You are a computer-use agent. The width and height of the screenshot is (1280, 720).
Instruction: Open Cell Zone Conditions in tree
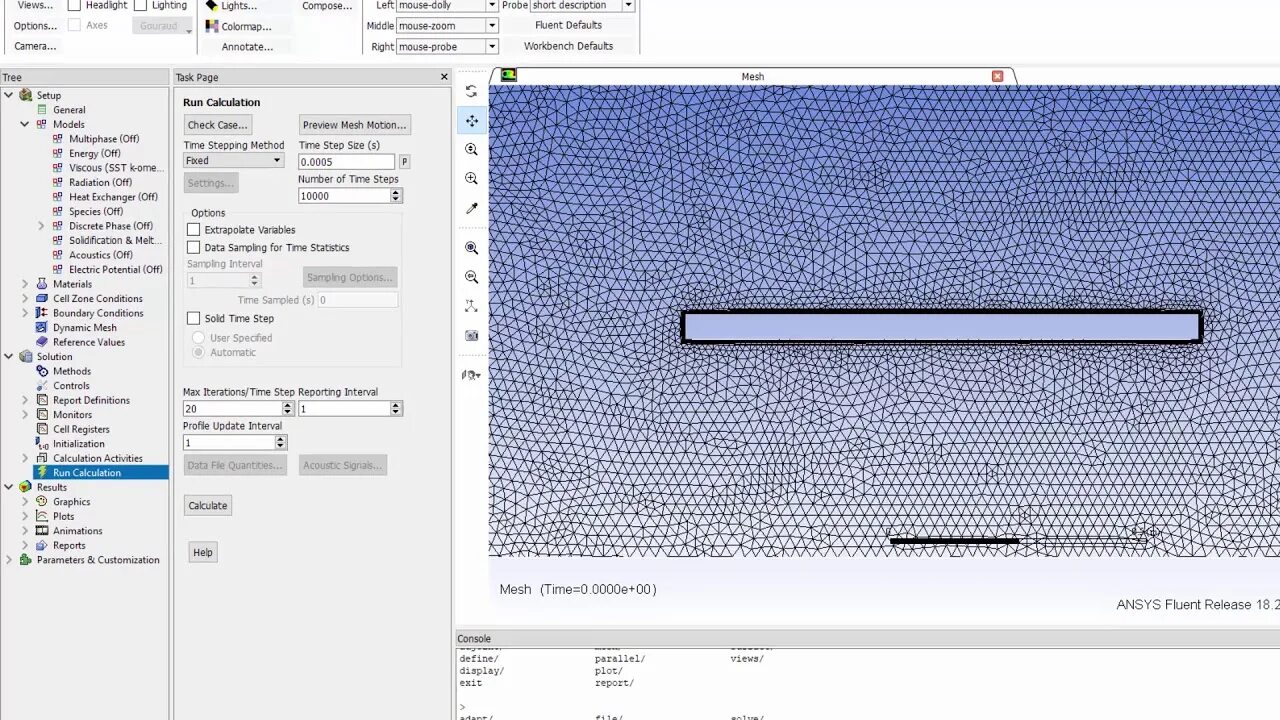click(97, 299)
